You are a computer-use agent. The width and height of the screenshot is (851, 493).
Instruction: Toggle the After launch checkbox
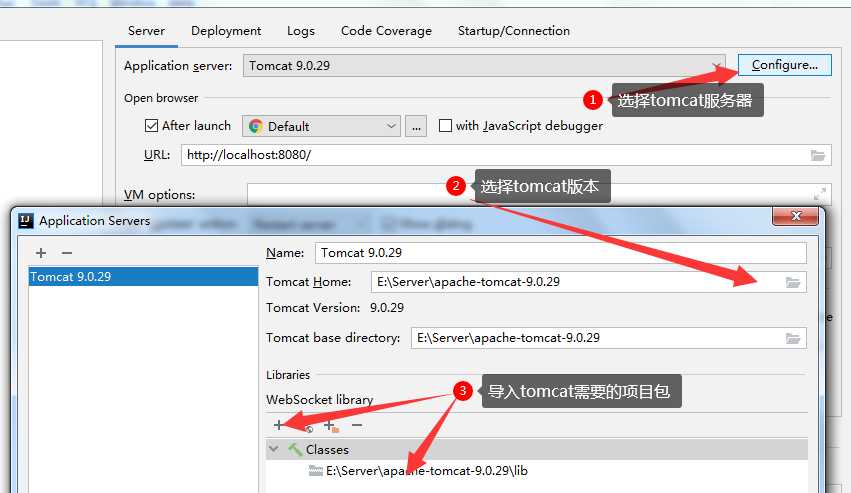coord(151,126)
